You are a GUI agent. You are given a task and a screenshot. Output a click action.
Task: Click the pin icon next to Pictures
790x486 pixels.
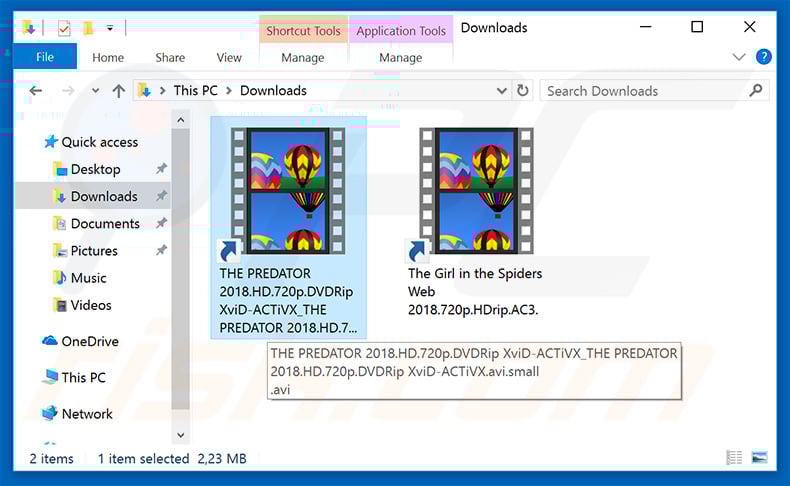coord(161,250)
